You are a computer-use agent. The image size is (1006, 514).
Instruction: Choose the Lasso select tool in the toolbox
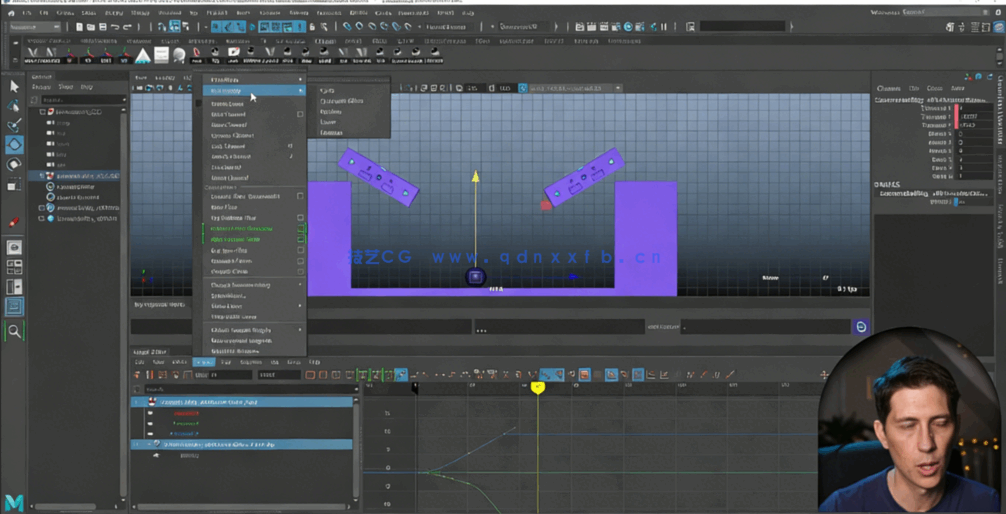click(x=14, y=106)
